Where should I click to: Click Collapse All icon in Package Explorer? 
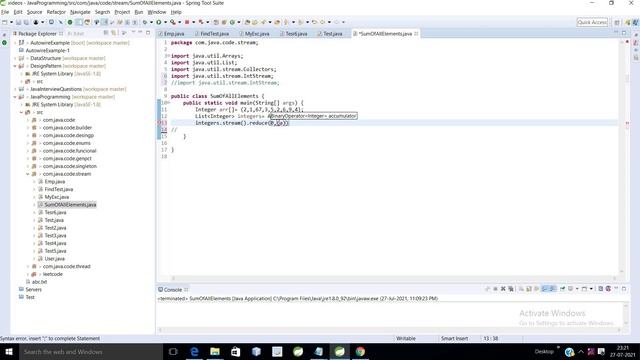(106, 33)
